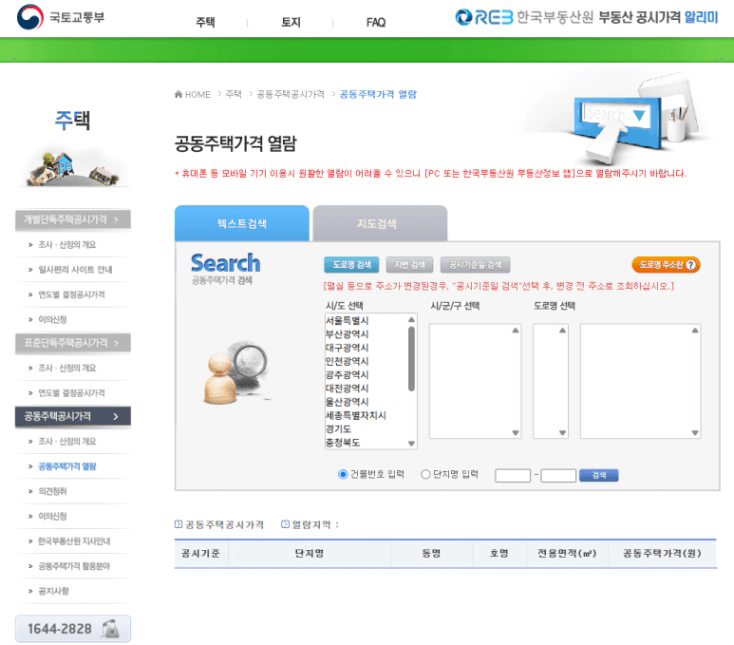Select 광주광역시 in the 시/도 list
734x645 pixels.
point(347,375)
